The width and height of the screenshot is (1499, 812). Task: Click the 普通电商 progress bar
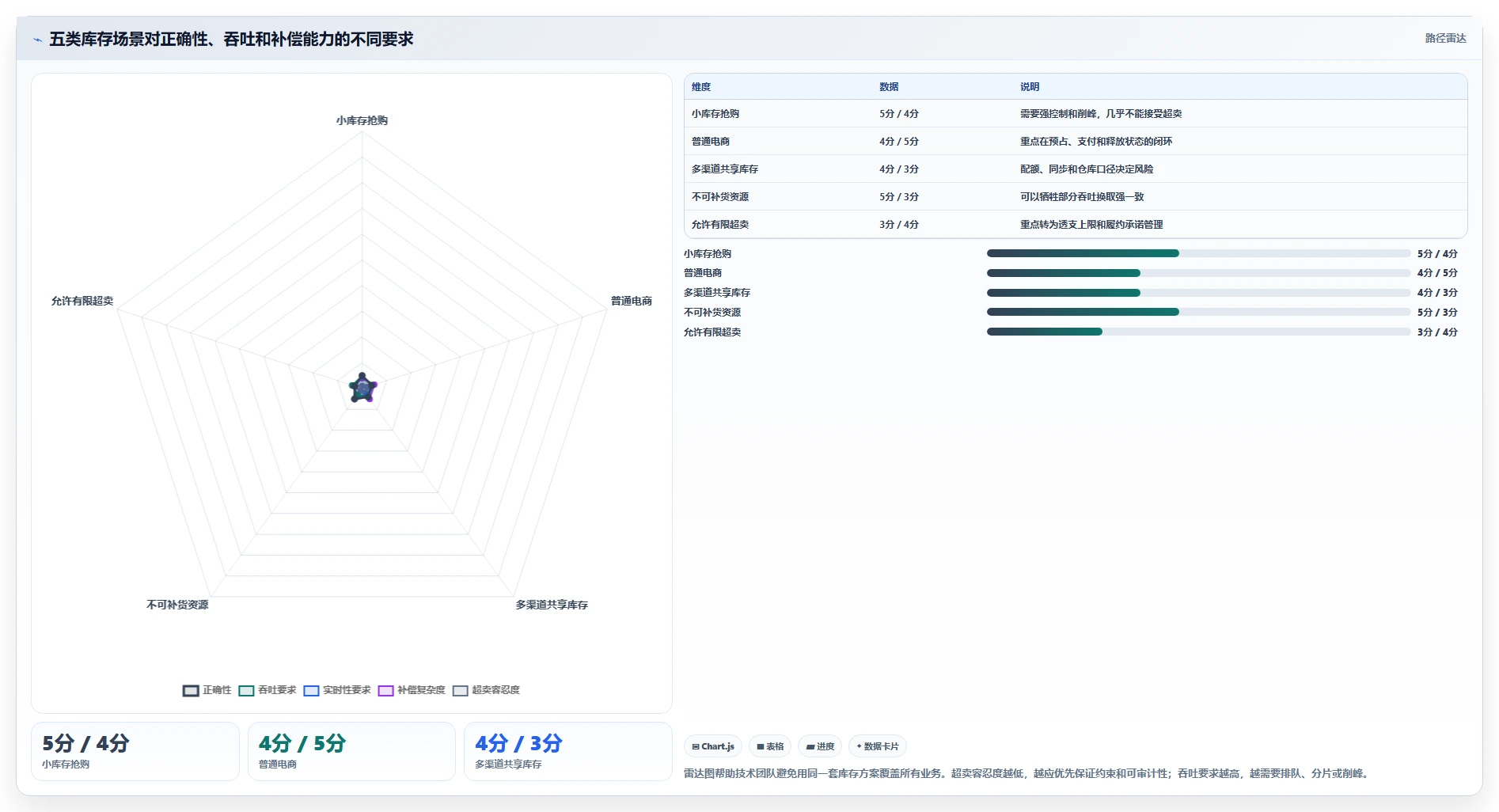coord(1198,273)
